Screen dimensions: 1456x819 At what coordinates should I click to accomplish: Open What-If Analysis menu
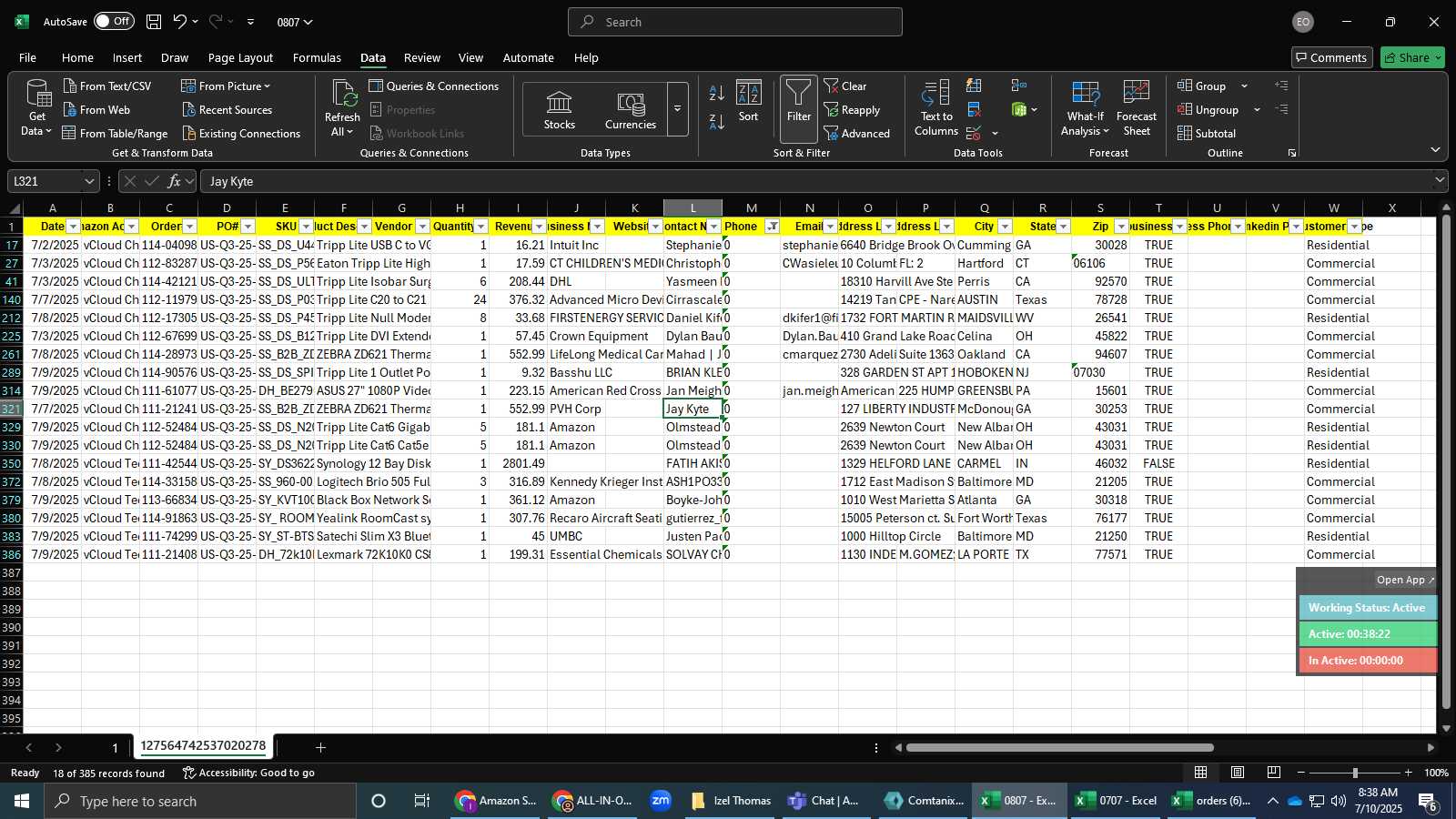[x=1085, y=108]
